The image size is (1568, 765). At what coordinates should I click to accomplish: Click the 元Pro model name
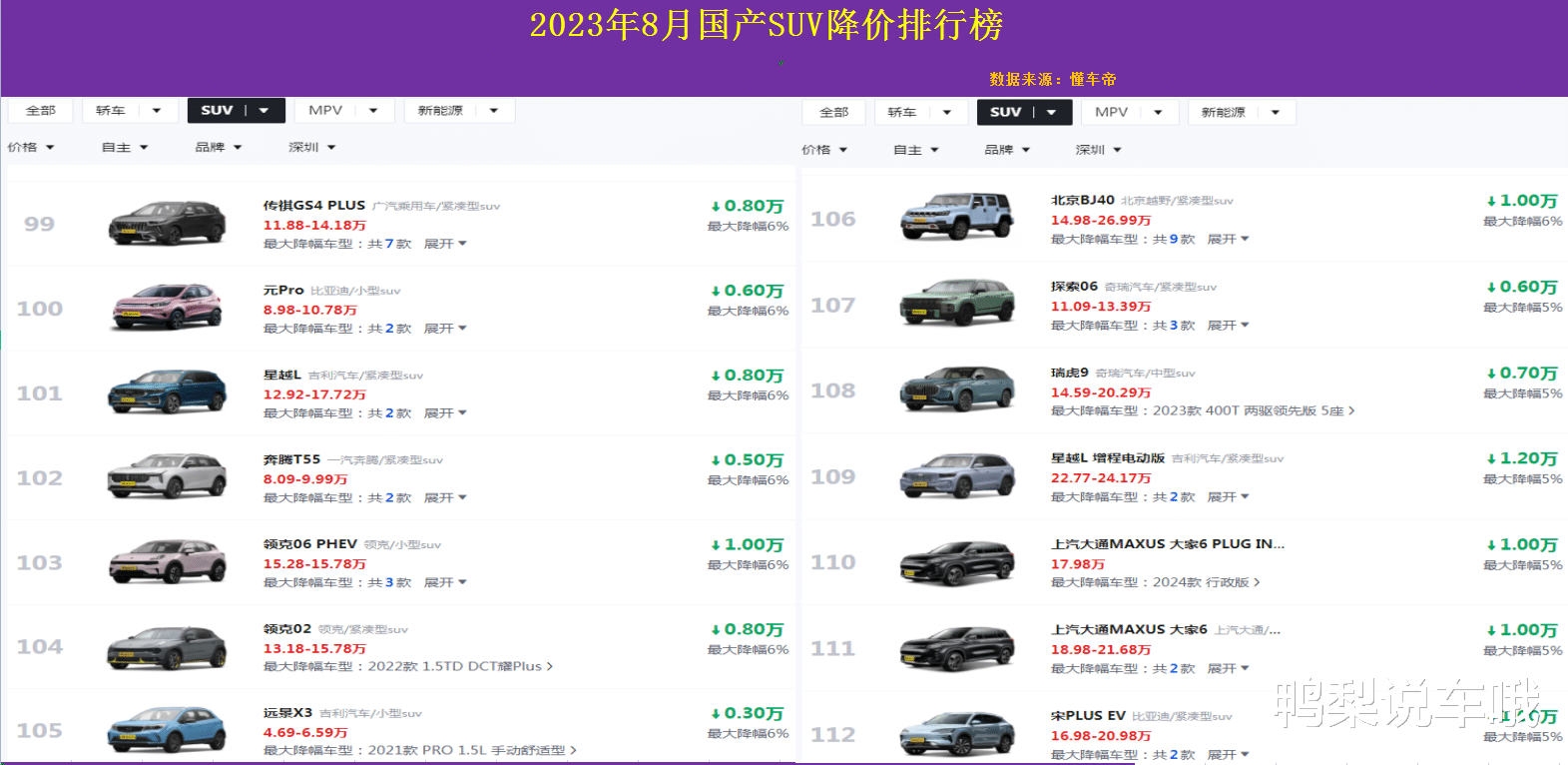[x=283, y=291]
